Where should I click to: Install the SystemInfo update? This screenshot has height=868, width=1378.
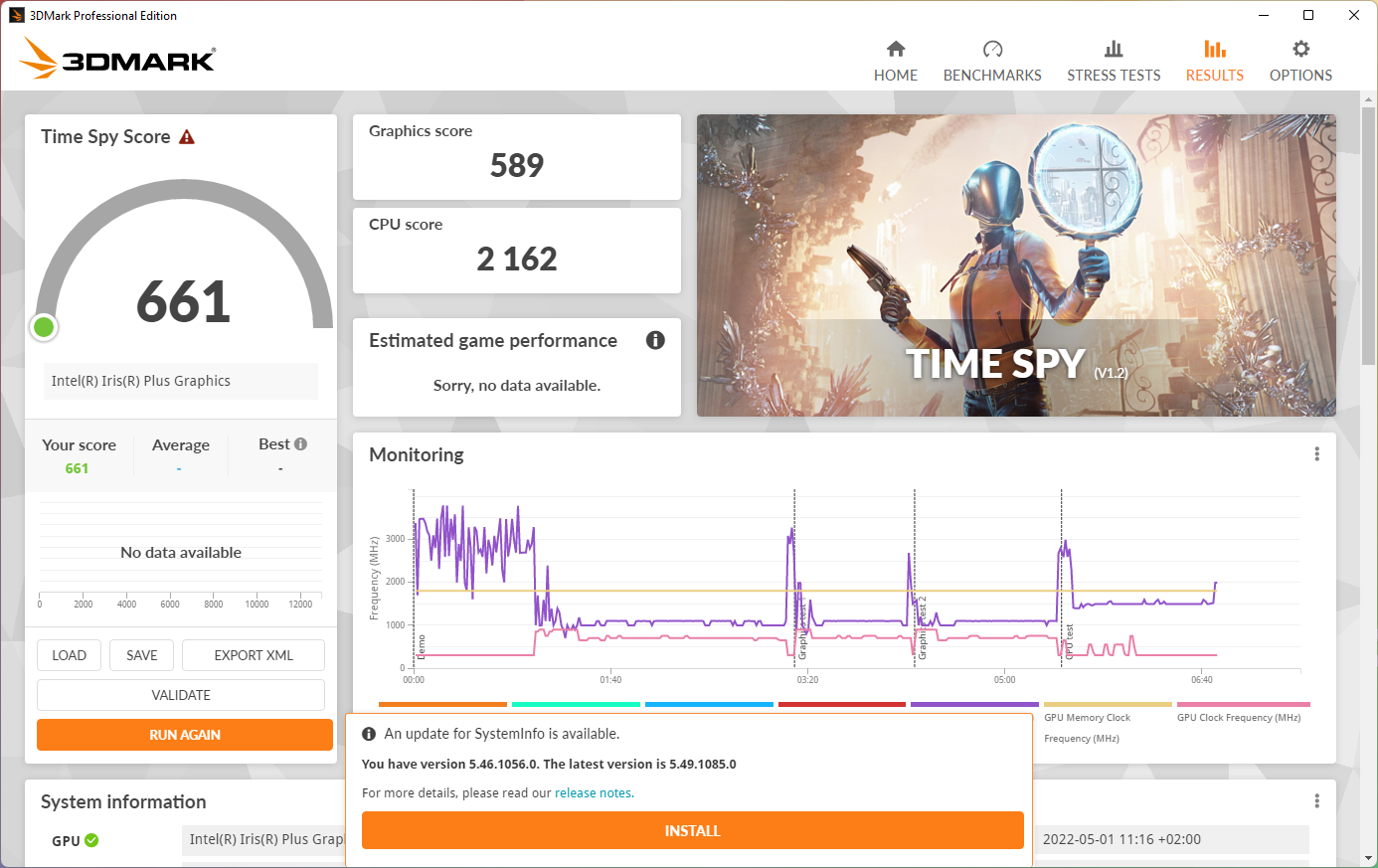[x=692, y=830]
